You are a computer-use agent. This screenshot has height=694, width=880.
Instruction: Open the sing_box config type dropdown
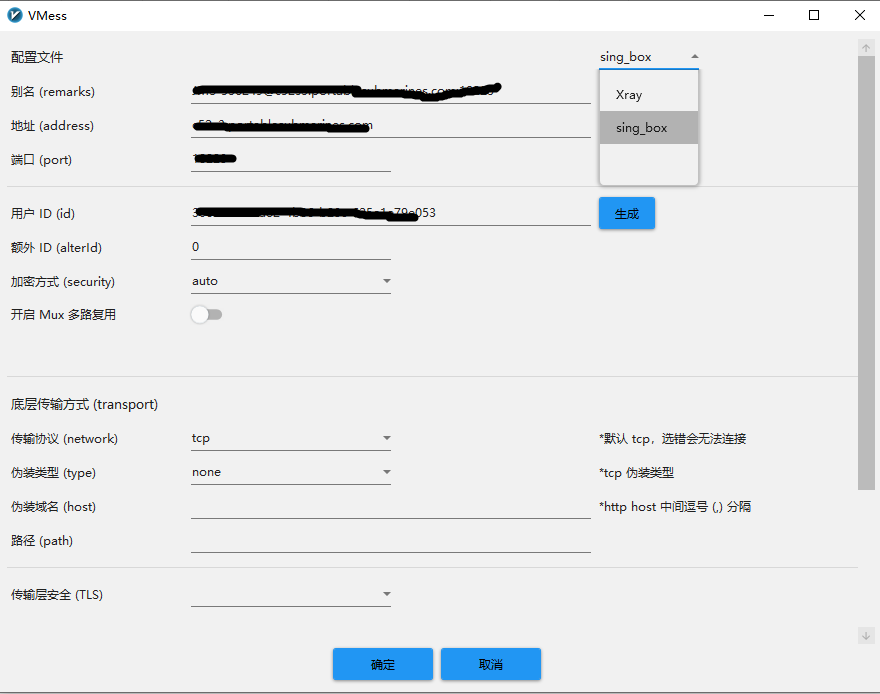pyautogui.click(x=648, y=57)
